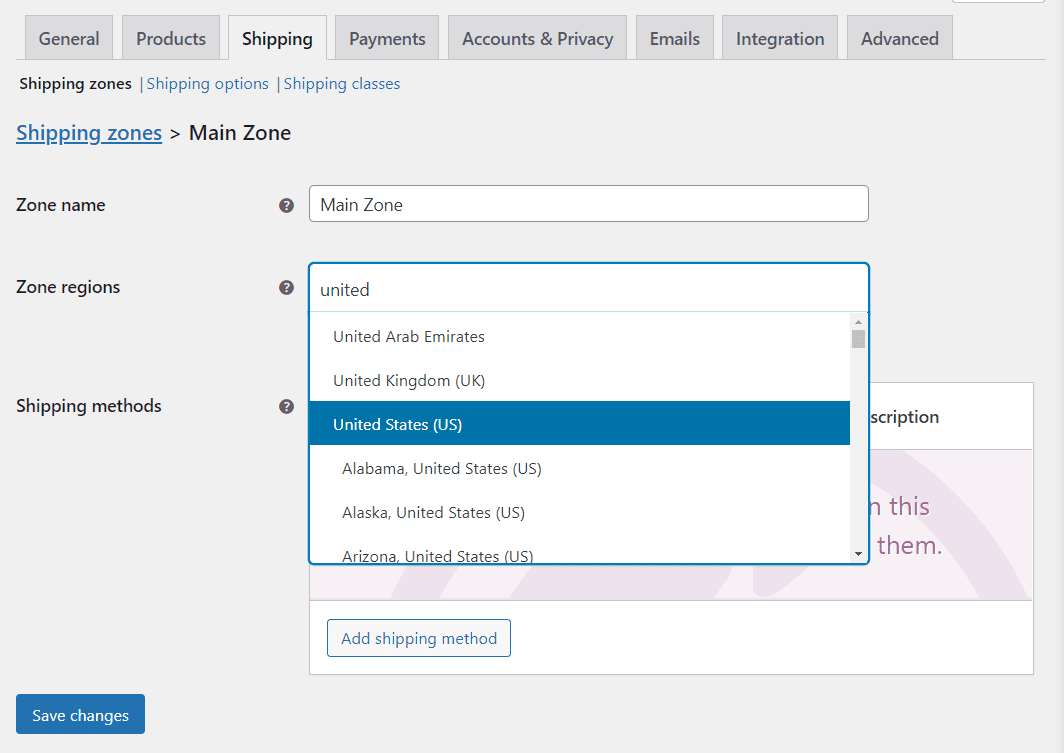Click the Zone name help icon
The width and height of the screenshot is (1064, 753).
[287, 205]
